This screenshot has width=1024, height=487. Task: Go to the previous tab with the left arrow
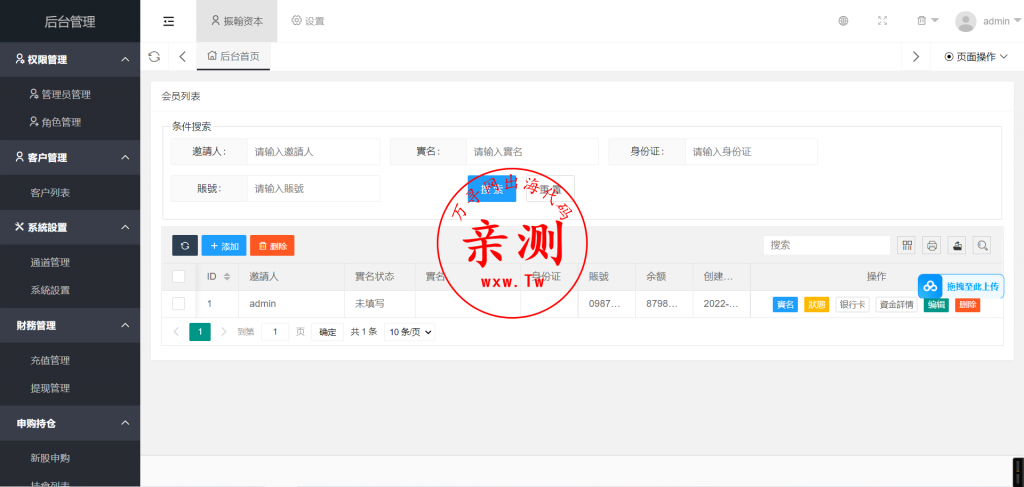point(182,57)
